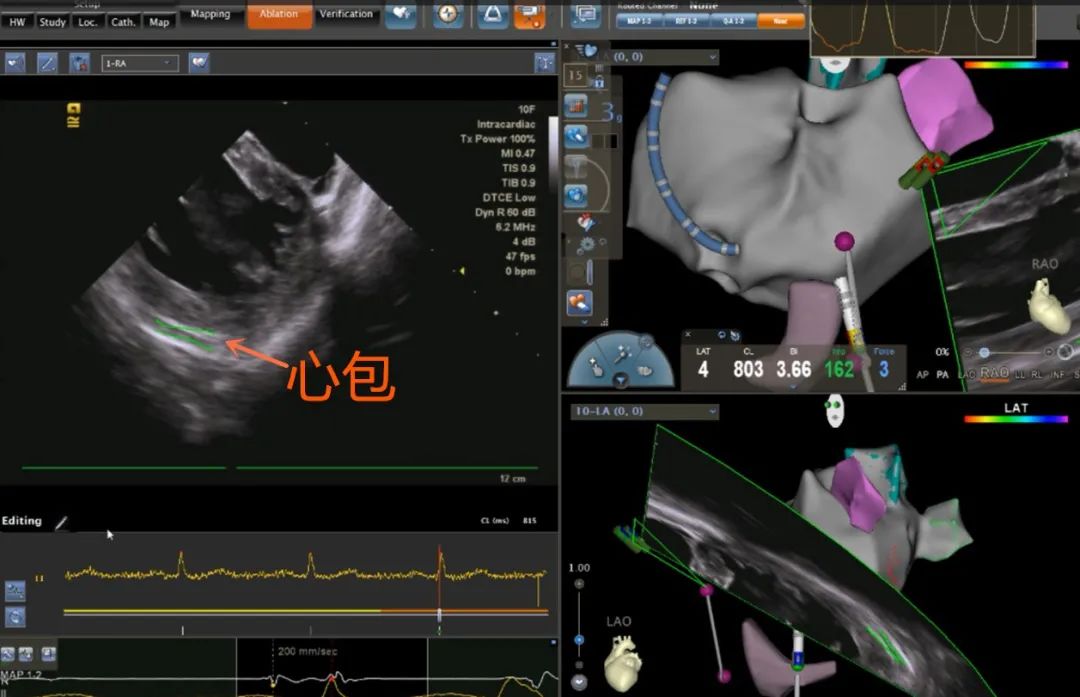The image size is (1080, 697).
Task: Click the heart icon right of 1-RA dropdown
Action: click(x=199, y=63)
